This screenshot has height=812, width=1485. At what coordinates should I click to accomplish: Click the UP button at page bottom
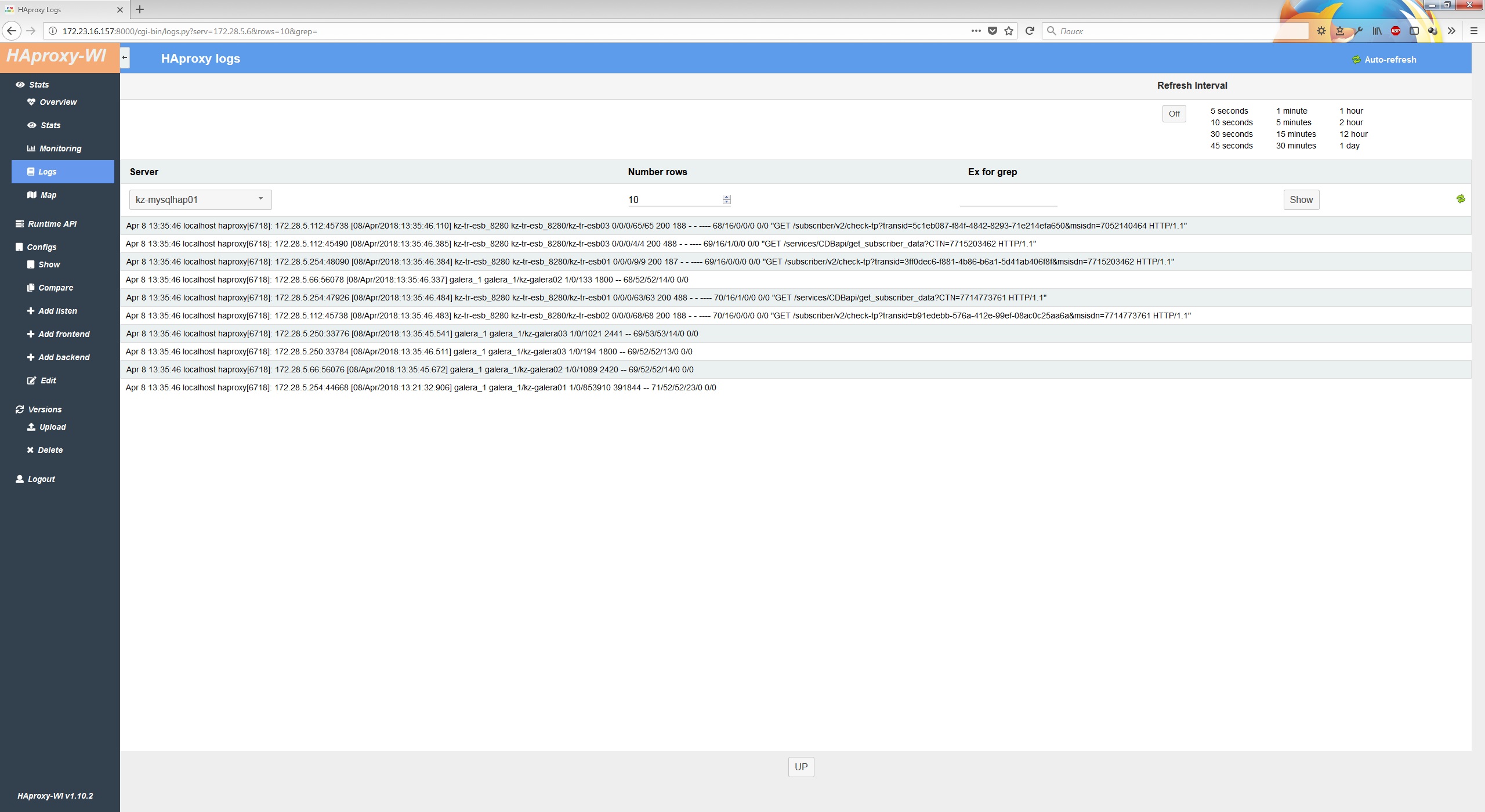point(801,767)
